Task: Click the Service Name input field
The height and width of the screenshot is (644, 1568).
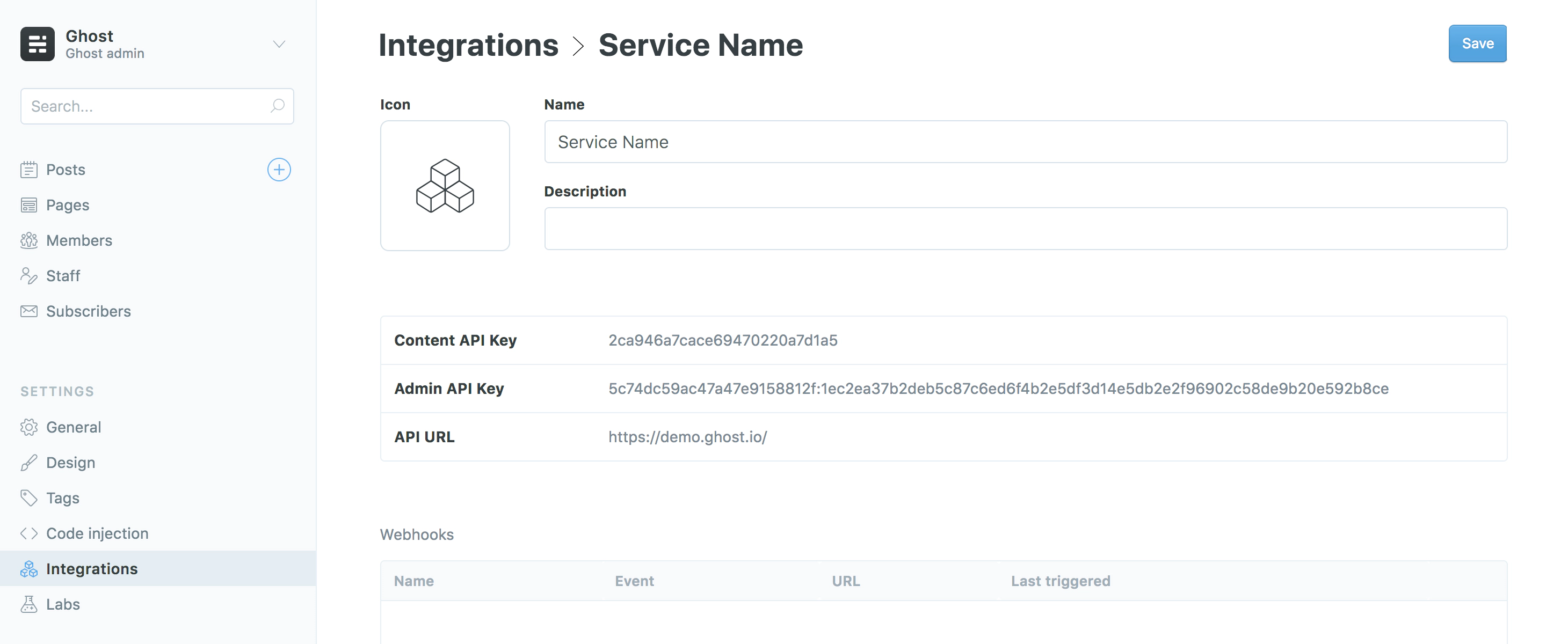Action: pos(1025,141)
